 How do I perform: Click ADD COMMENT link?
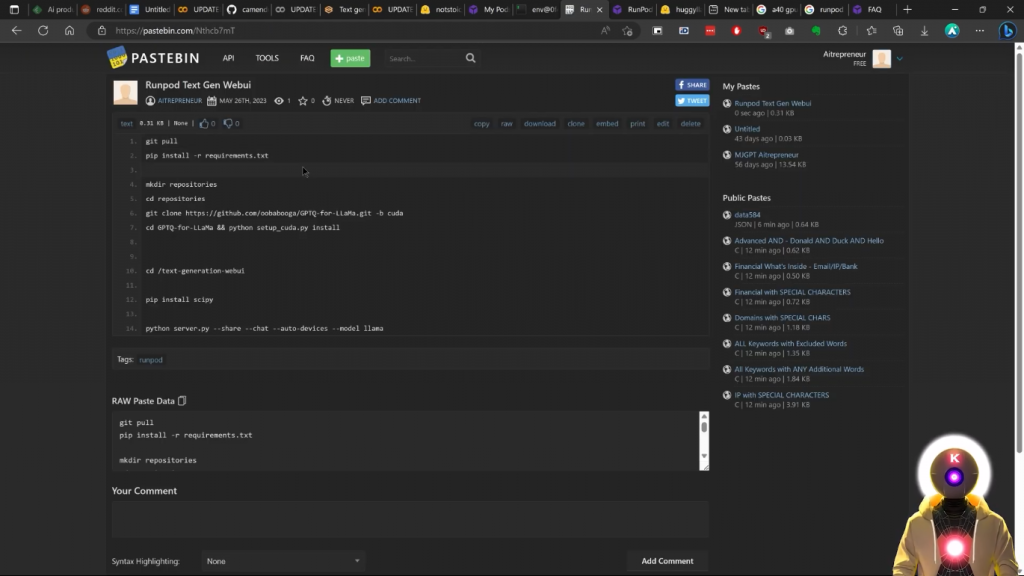pyautogui.click(x=397, y=101)
